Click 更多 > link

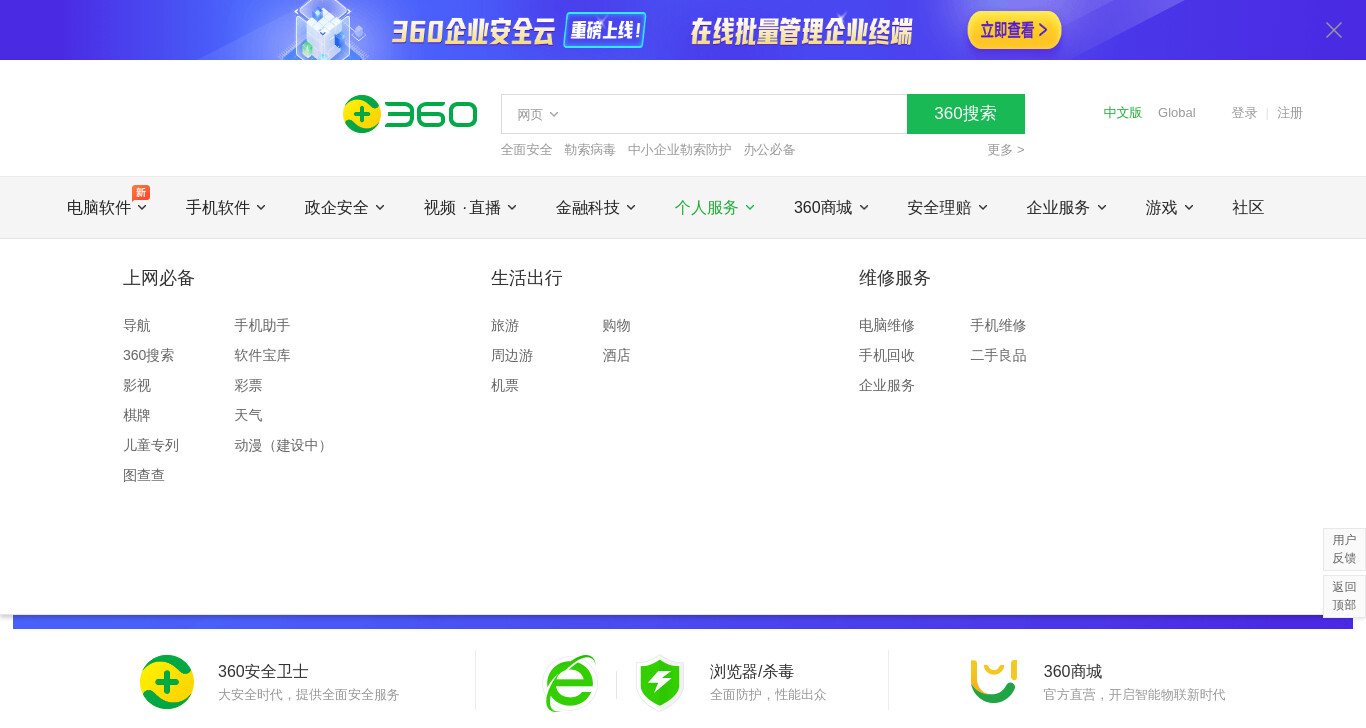1005,150
